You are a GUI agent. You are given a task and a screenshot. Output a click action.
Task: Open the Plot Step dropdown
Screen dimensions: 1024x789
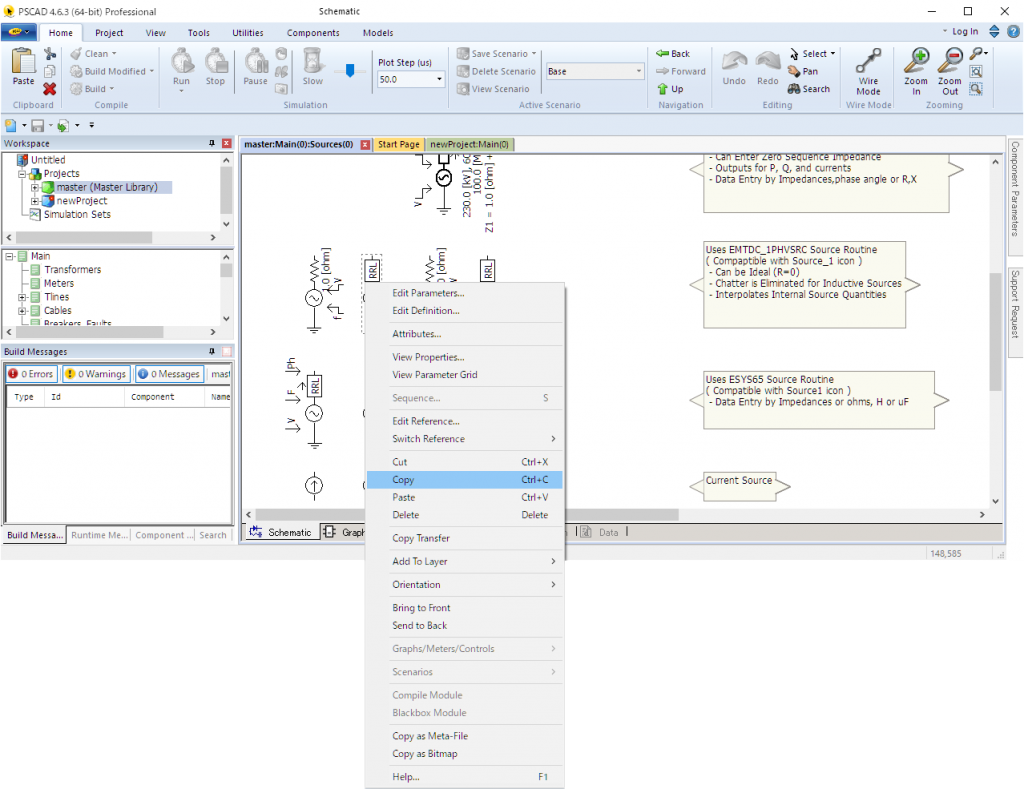pos(439,79)
